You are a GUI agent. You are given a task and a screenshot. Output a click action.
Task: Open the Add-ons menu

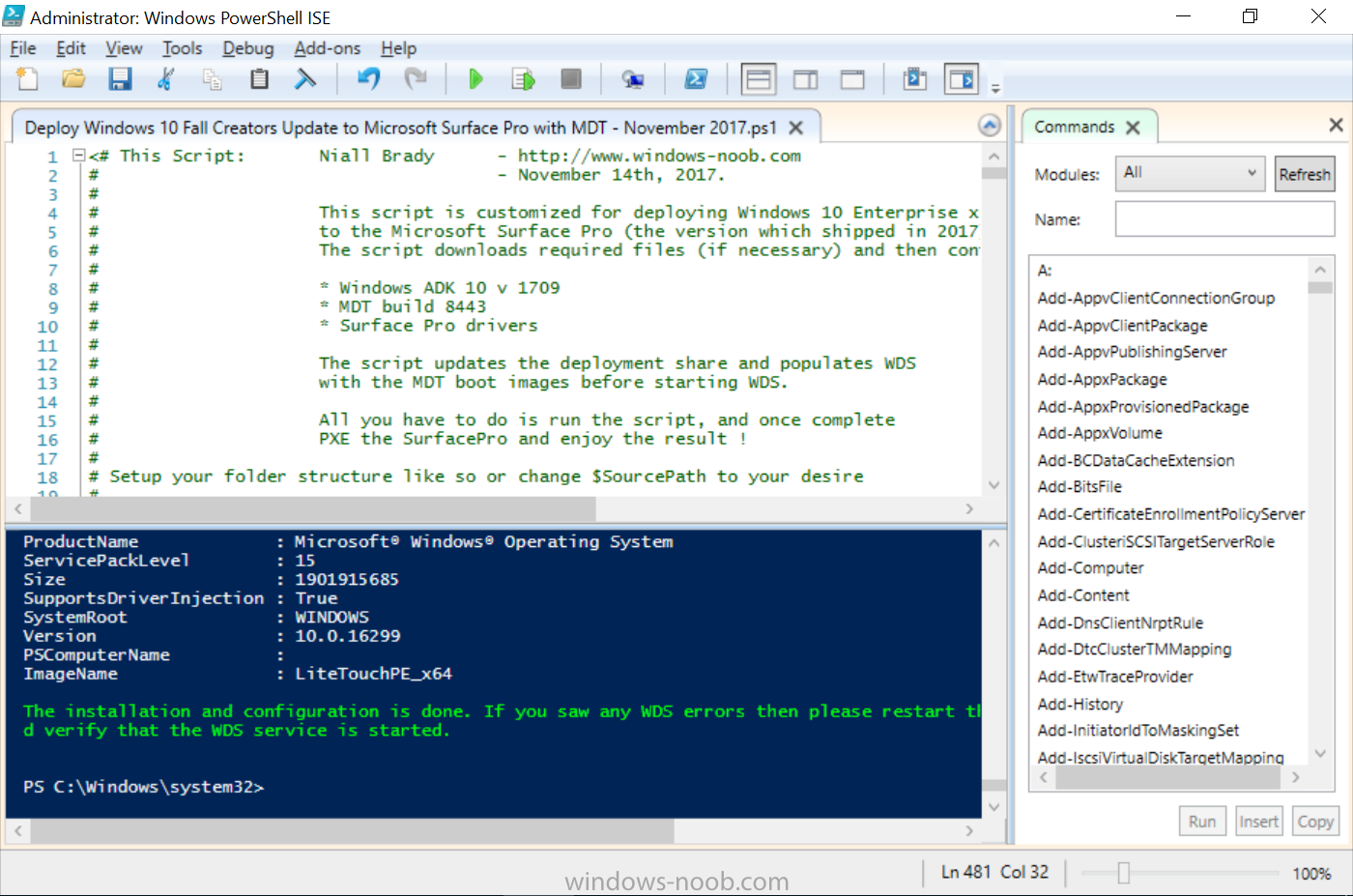click(x=328, y=48)
